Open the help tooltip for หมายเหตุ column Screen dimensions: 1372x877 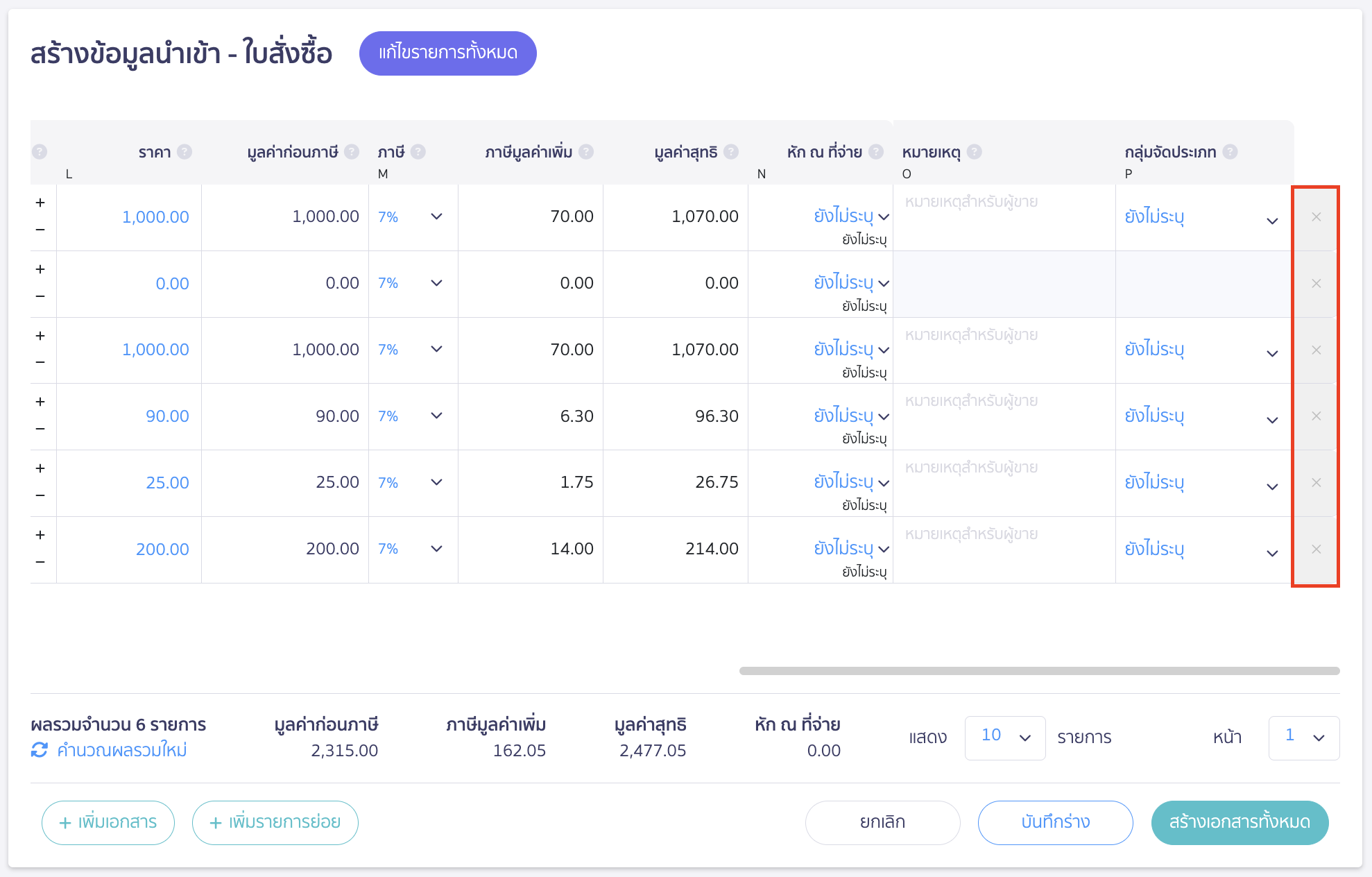[x=975, y=151]
